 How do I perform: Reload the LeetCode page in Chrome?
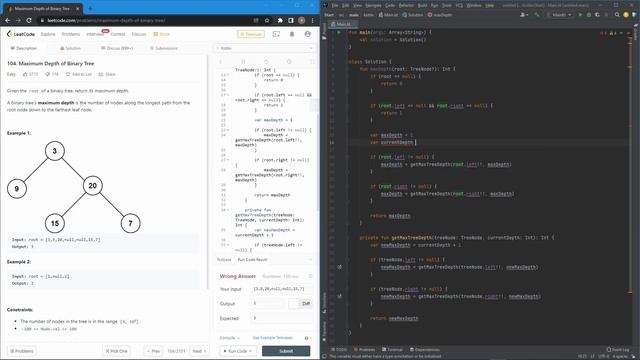[29, 20]
